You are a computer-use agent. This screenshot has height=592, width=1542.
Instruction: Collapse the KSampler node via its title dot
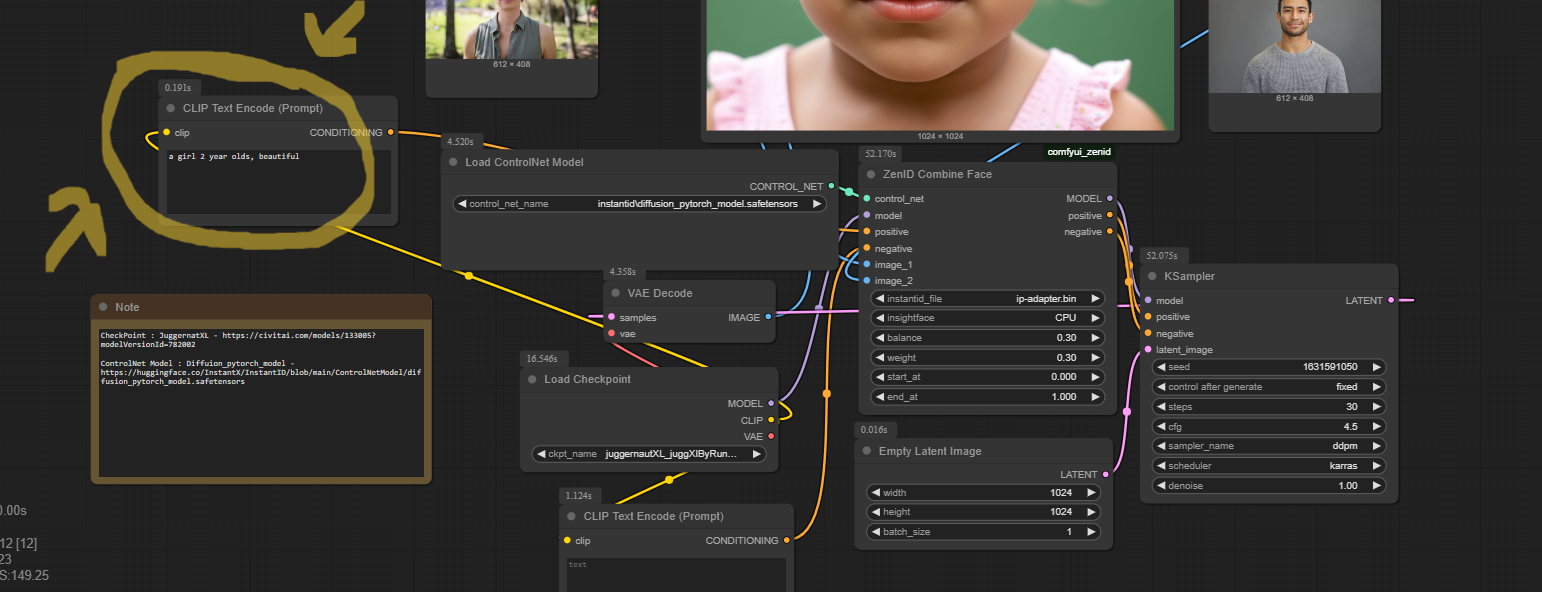[1152, 276]
